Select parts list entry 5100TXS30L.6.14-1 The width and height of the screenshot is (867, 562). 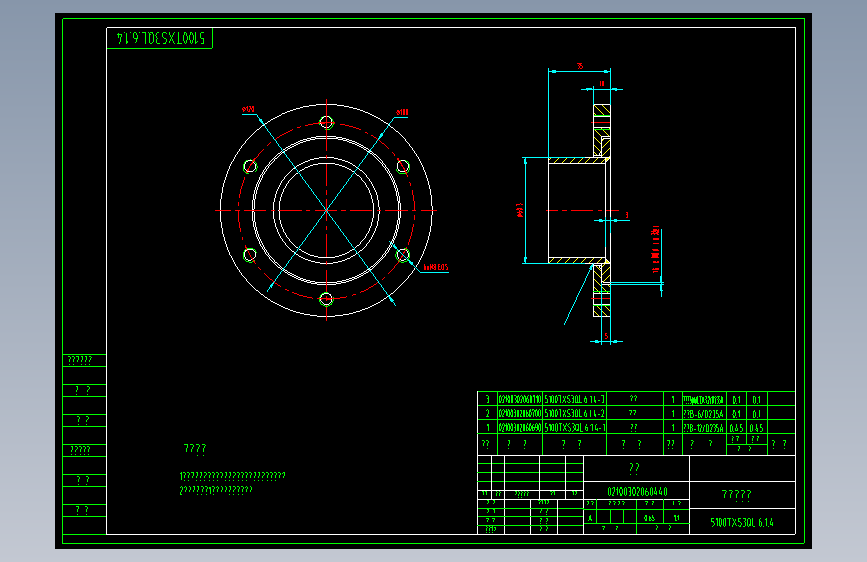pos(574,428)
